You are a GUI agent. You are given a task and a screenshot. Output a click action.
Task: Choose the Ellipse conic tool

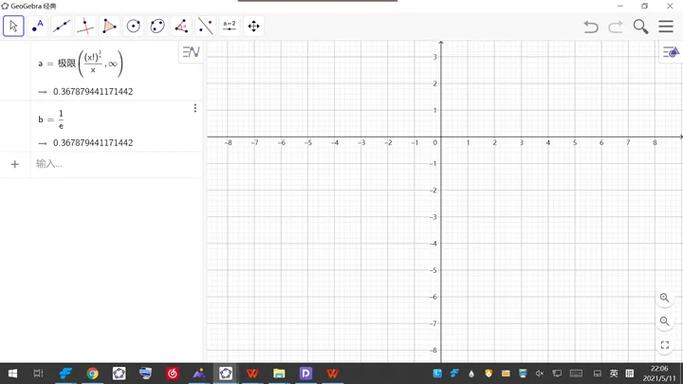[x=157, y=26]
